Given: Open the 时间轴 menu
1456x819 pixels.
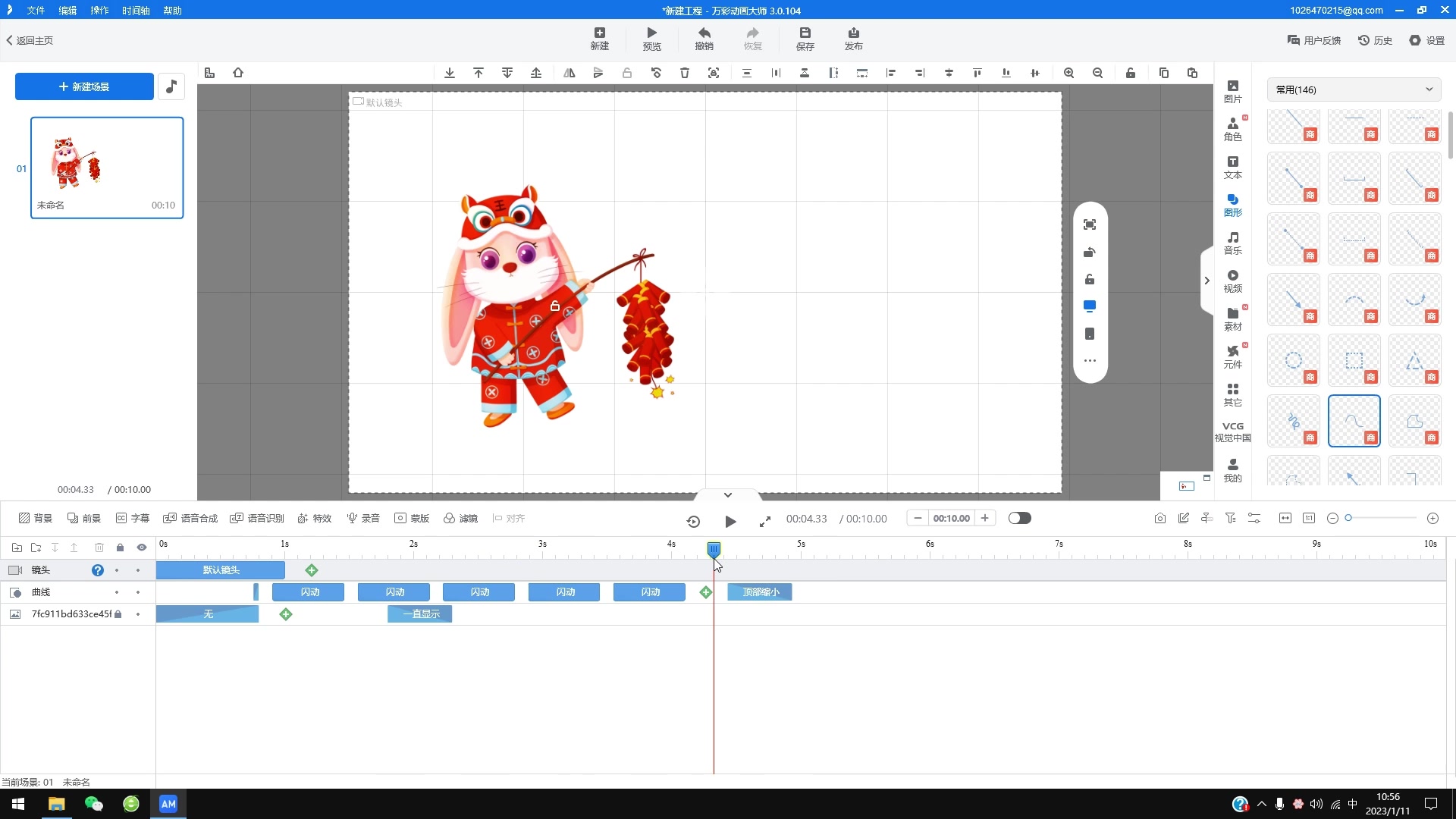Looking at the screenshot, I should tap(135, 11).
